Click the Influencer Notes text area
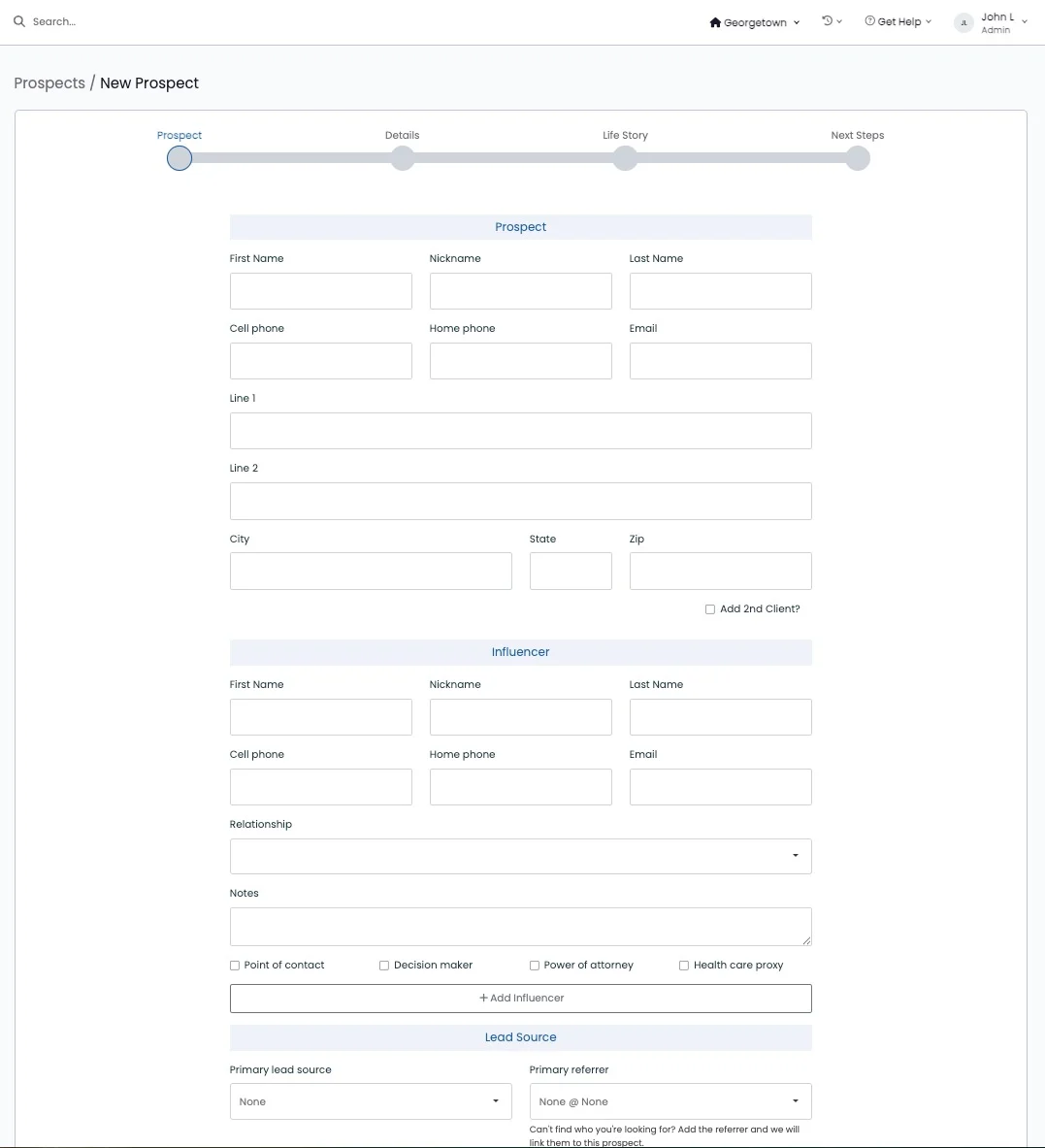Image resolution: width=1045 pixels, height=1148 pixels. (x=520, y=927)
